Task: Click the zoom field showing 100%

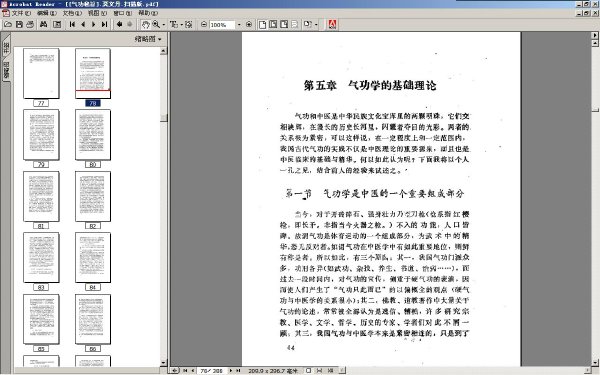Action: 222,24
